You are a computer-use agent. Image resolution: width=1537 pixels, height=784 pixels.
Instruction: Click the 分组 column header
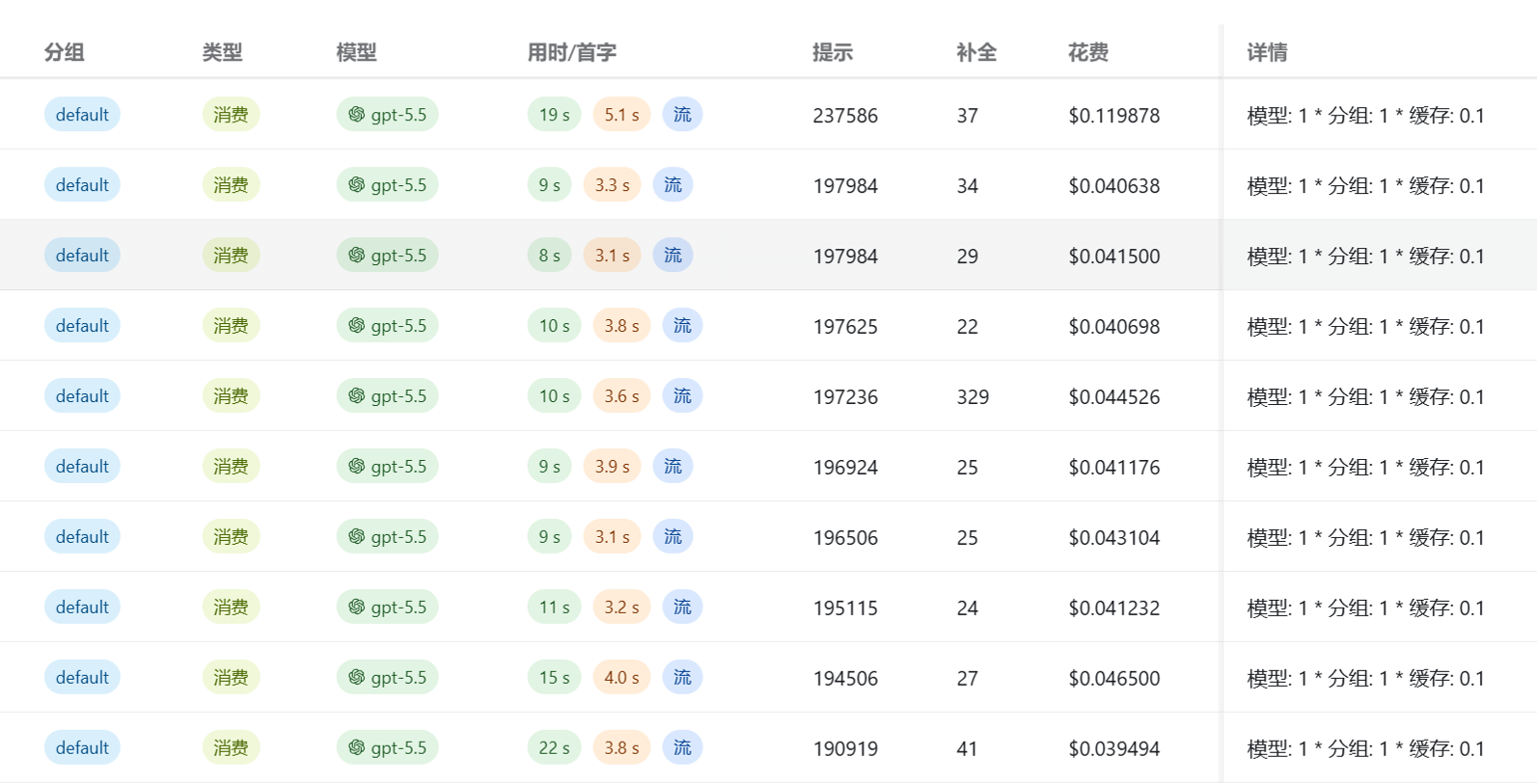64,52
